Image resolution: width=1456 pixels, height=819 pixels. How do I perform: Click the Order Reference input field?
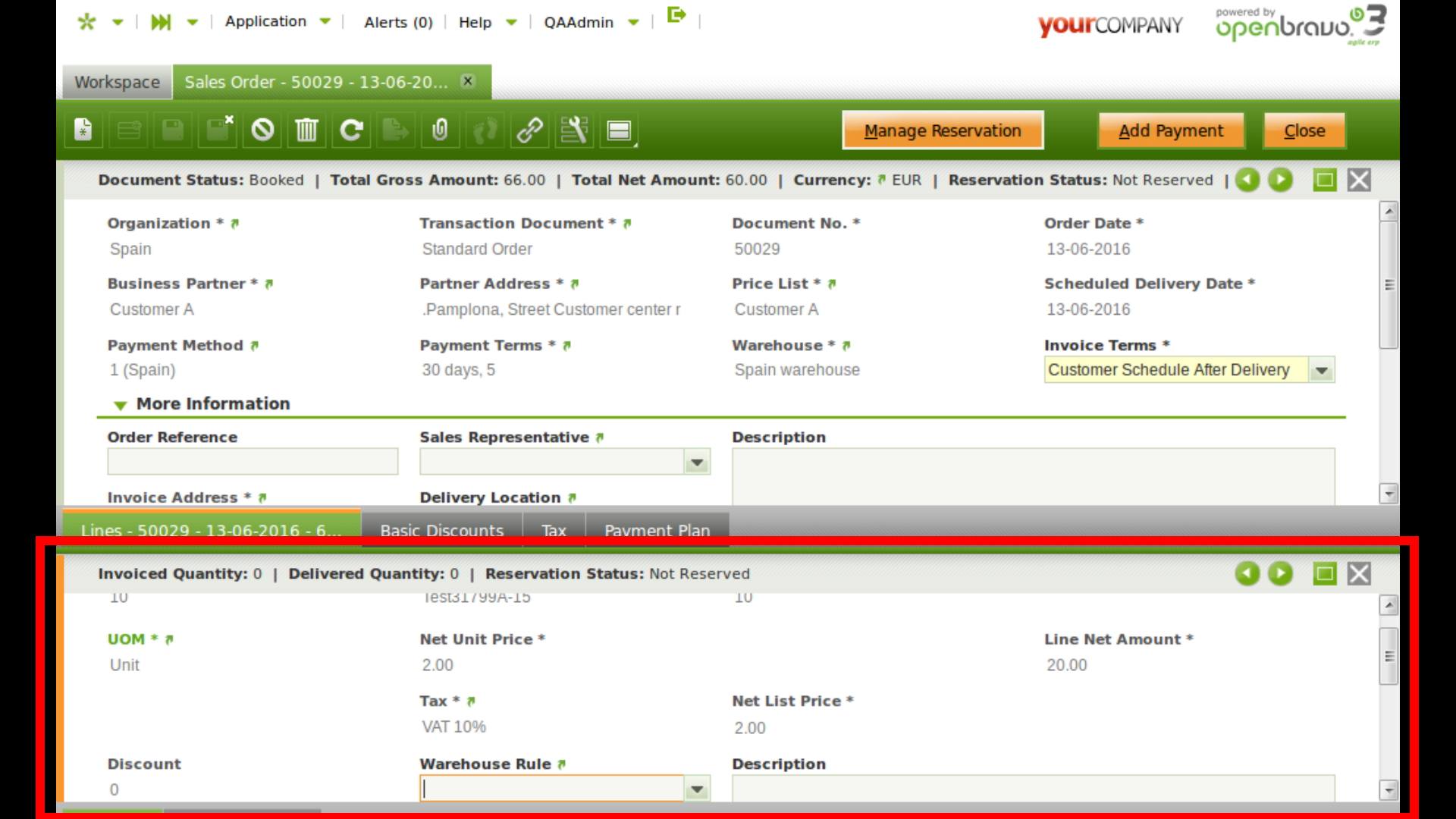point(253,462)
